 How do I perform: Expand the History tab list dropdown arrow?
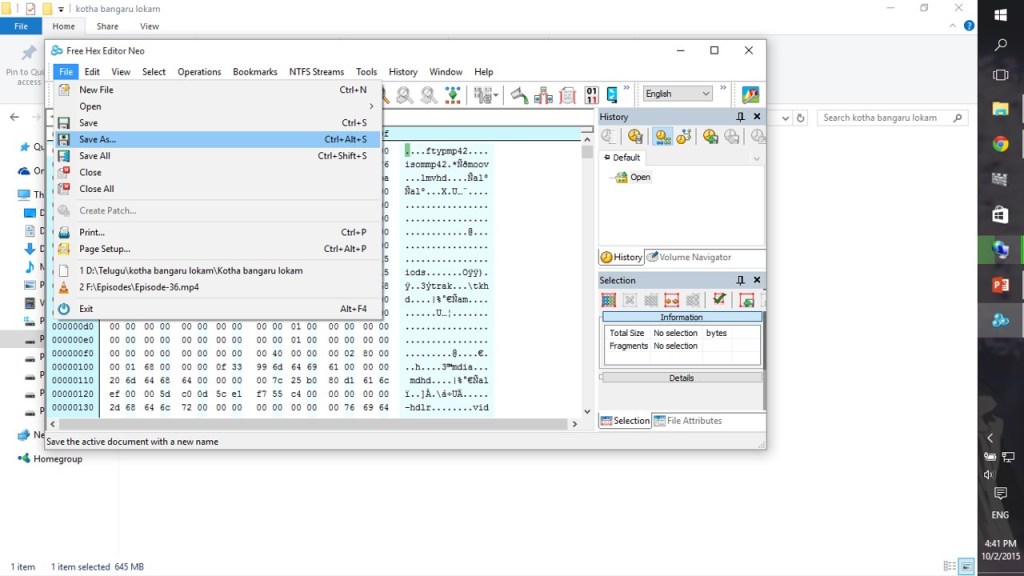pyautogui.click(x=756, y=159)
